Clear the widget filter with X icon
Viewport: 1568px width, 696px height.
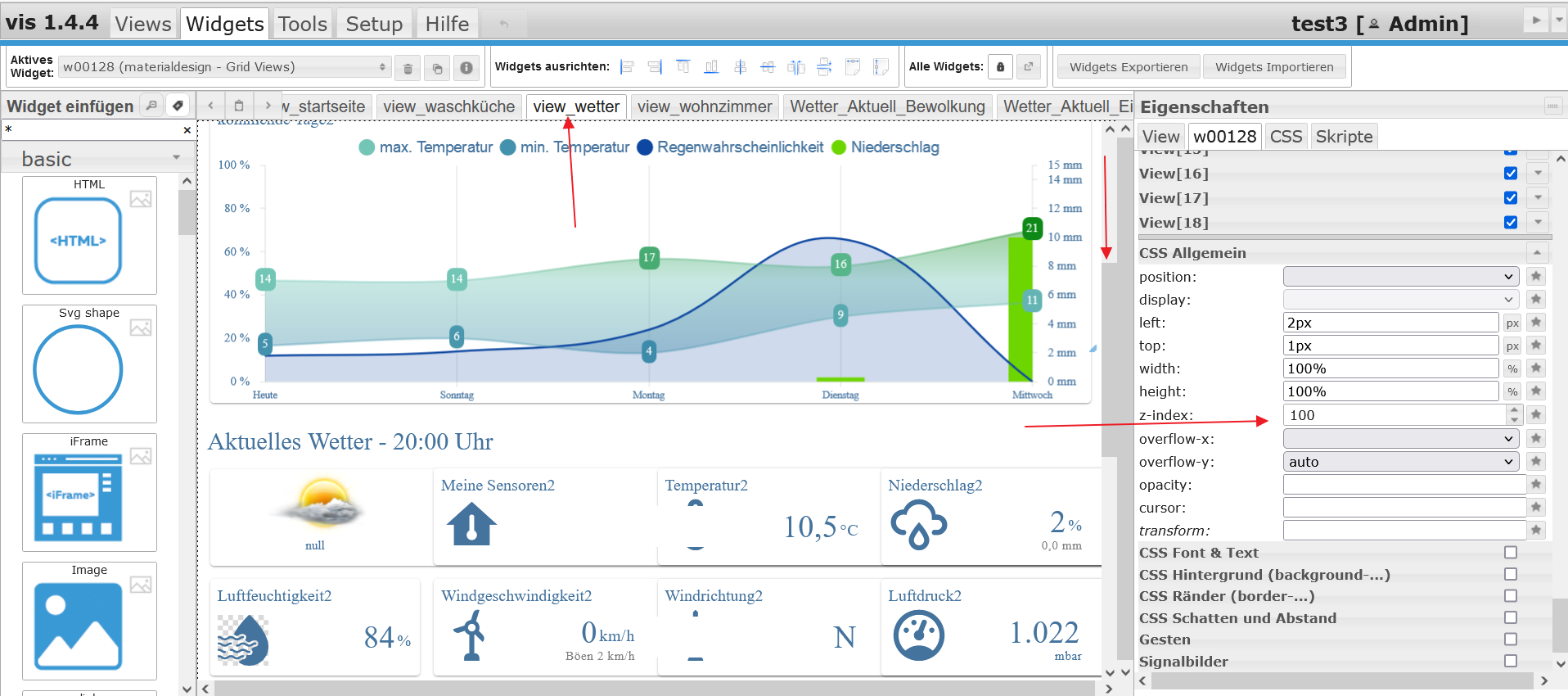tap(187, 130)
